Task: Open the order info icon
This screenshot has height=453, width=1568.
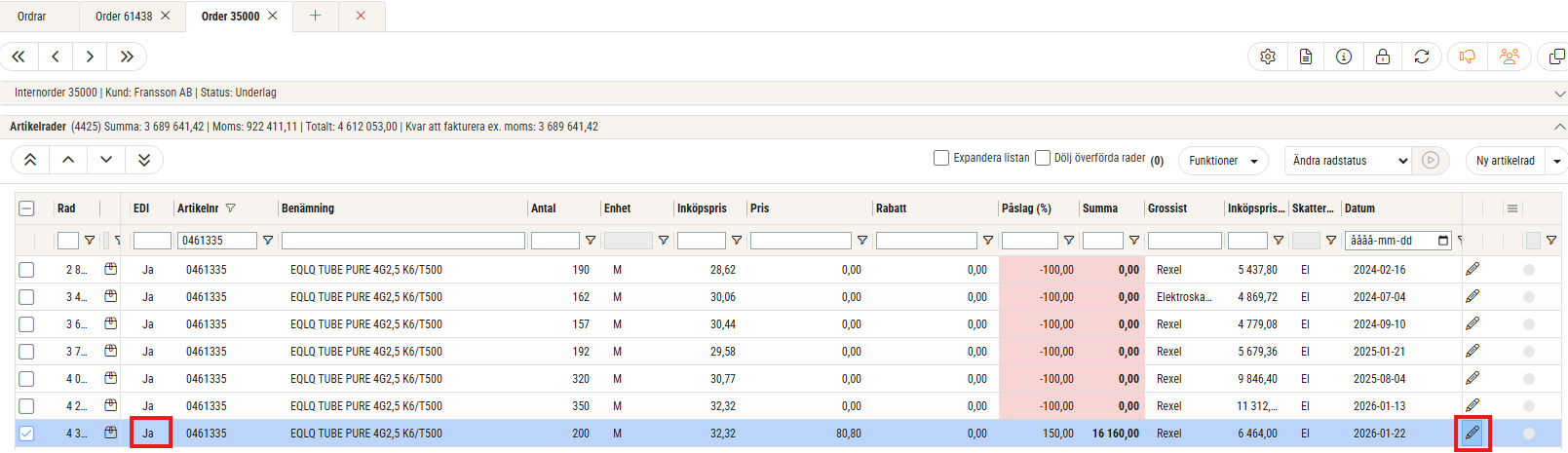Action: pyautogui.click(x=1344, y=57)
